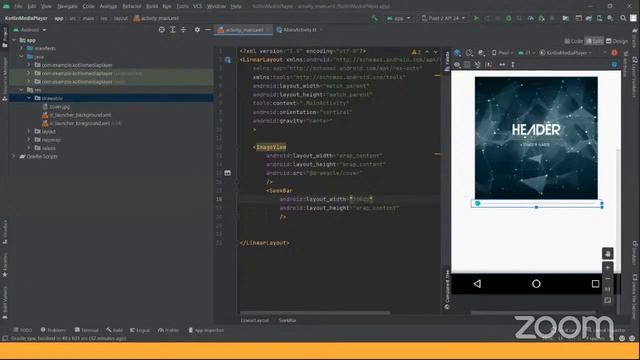This screenshot has height=360, width=640.
Task: Click Collapse All in Project panel
Action: pos(184,30)
